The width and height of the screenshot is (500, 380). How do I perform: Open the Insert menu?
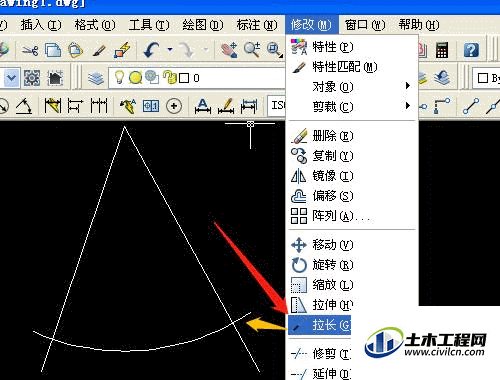click(x=41, y=25)
